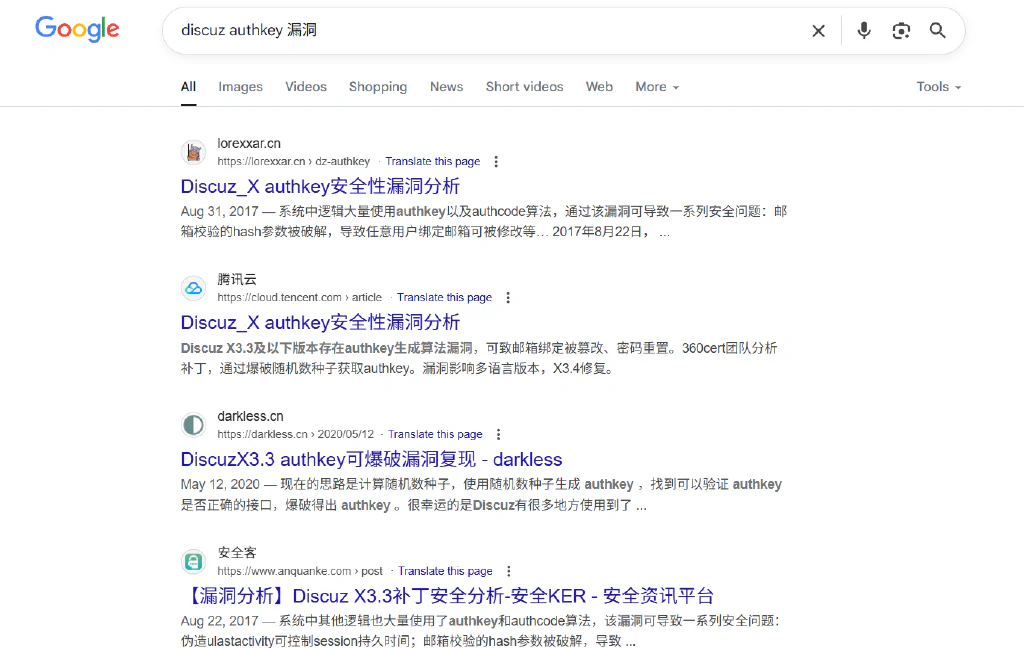Open three-dot menu for anquanke.com result
1024x648 pixels.
pyautogui.click(x=509, y=571)
